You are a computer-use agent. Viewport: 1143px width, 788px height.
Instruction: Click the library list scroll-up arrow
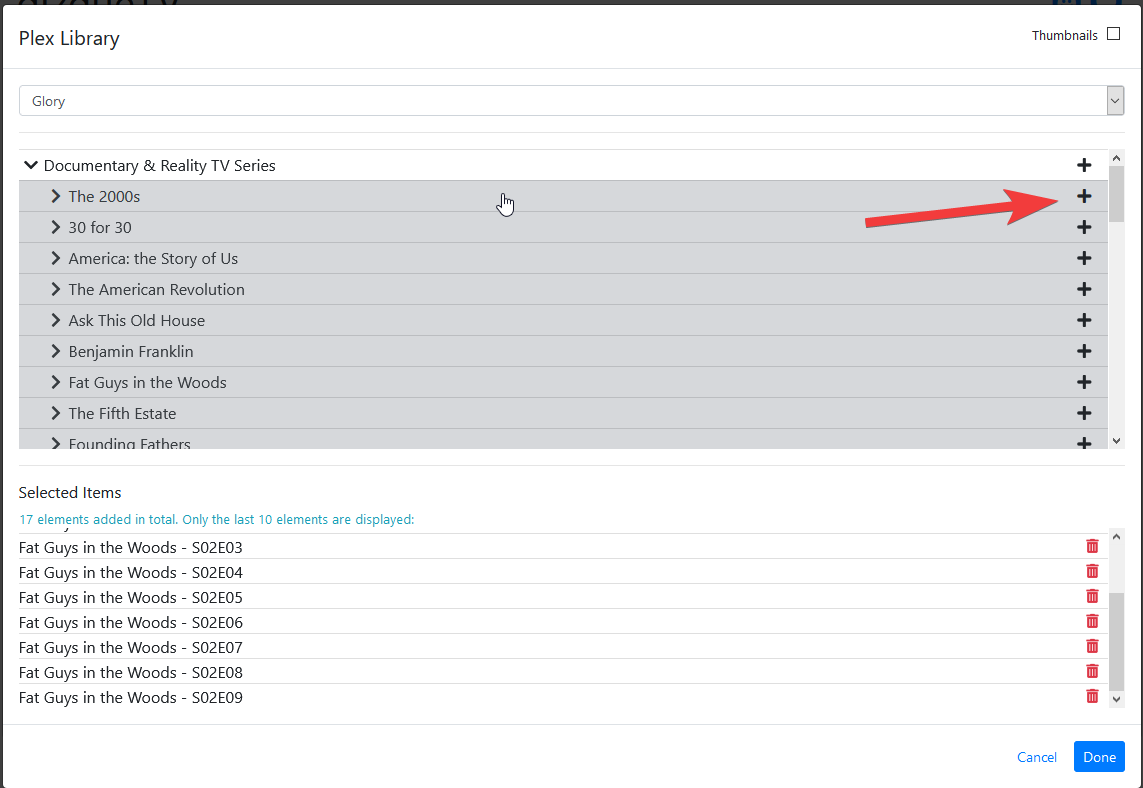click(1116, 157)
